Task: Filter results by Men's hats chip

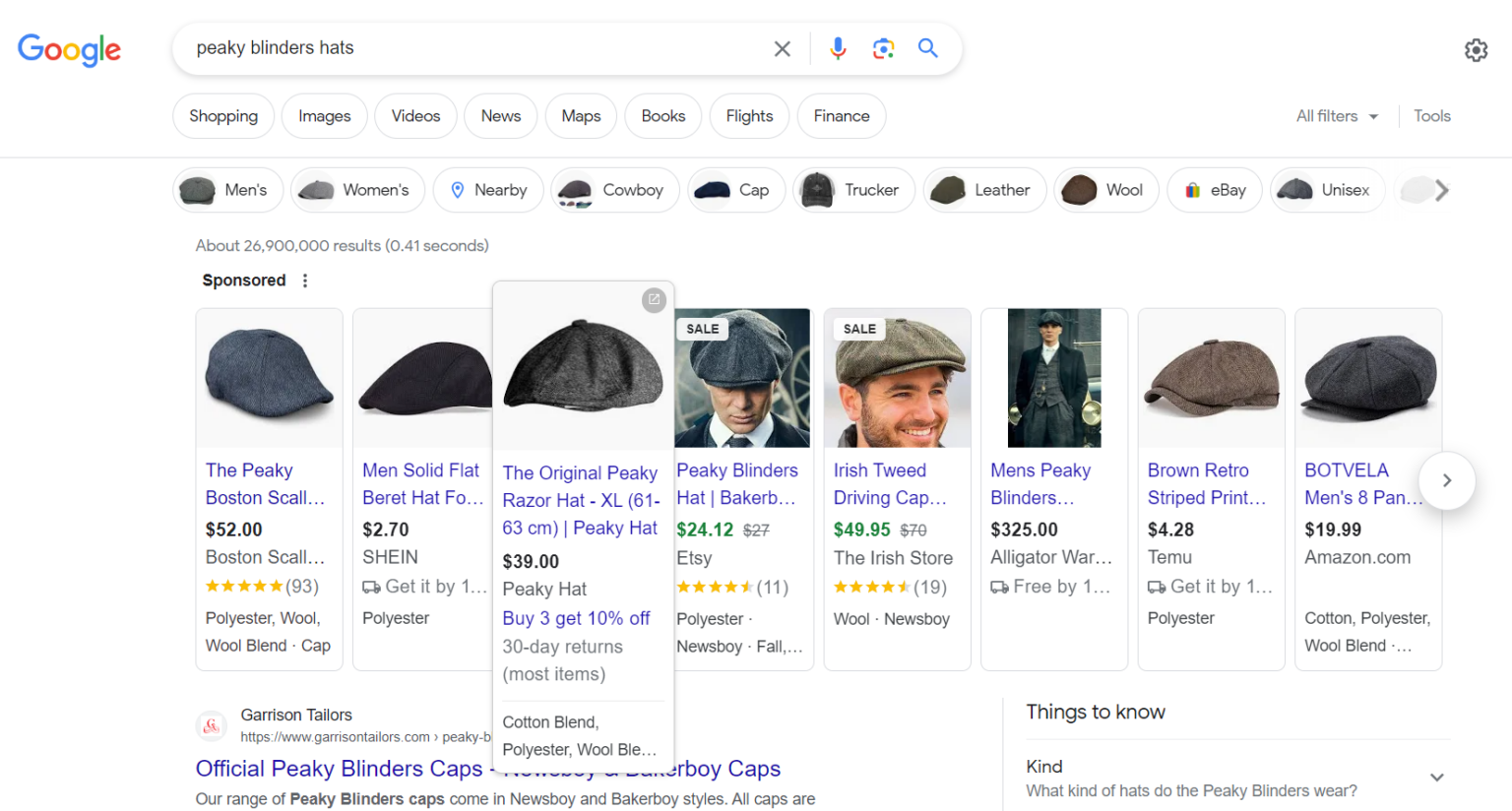Action: (x=227, y=189)
